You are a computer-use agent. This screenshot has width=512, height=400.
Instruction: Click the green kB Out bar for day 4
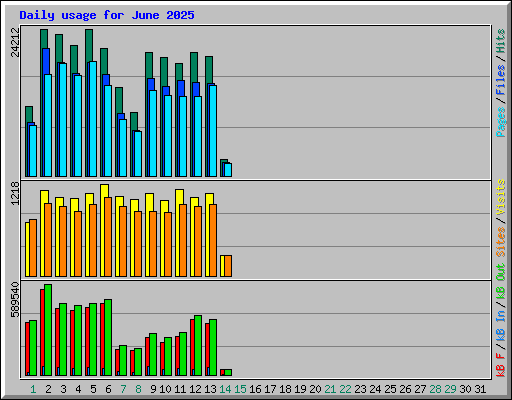point(78,340)
